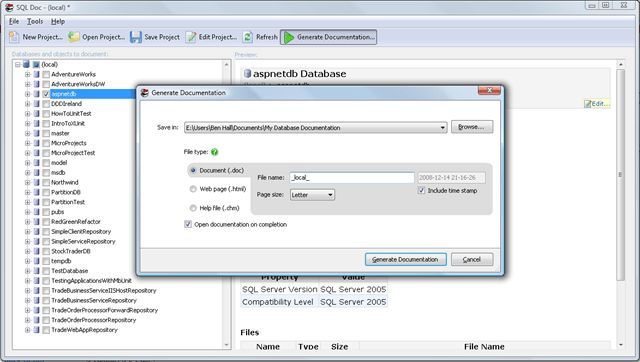Close the Generate Documentation dialog
Image resolution: width=640 pixels, height=362 pixels.
(x=489, y=90)
